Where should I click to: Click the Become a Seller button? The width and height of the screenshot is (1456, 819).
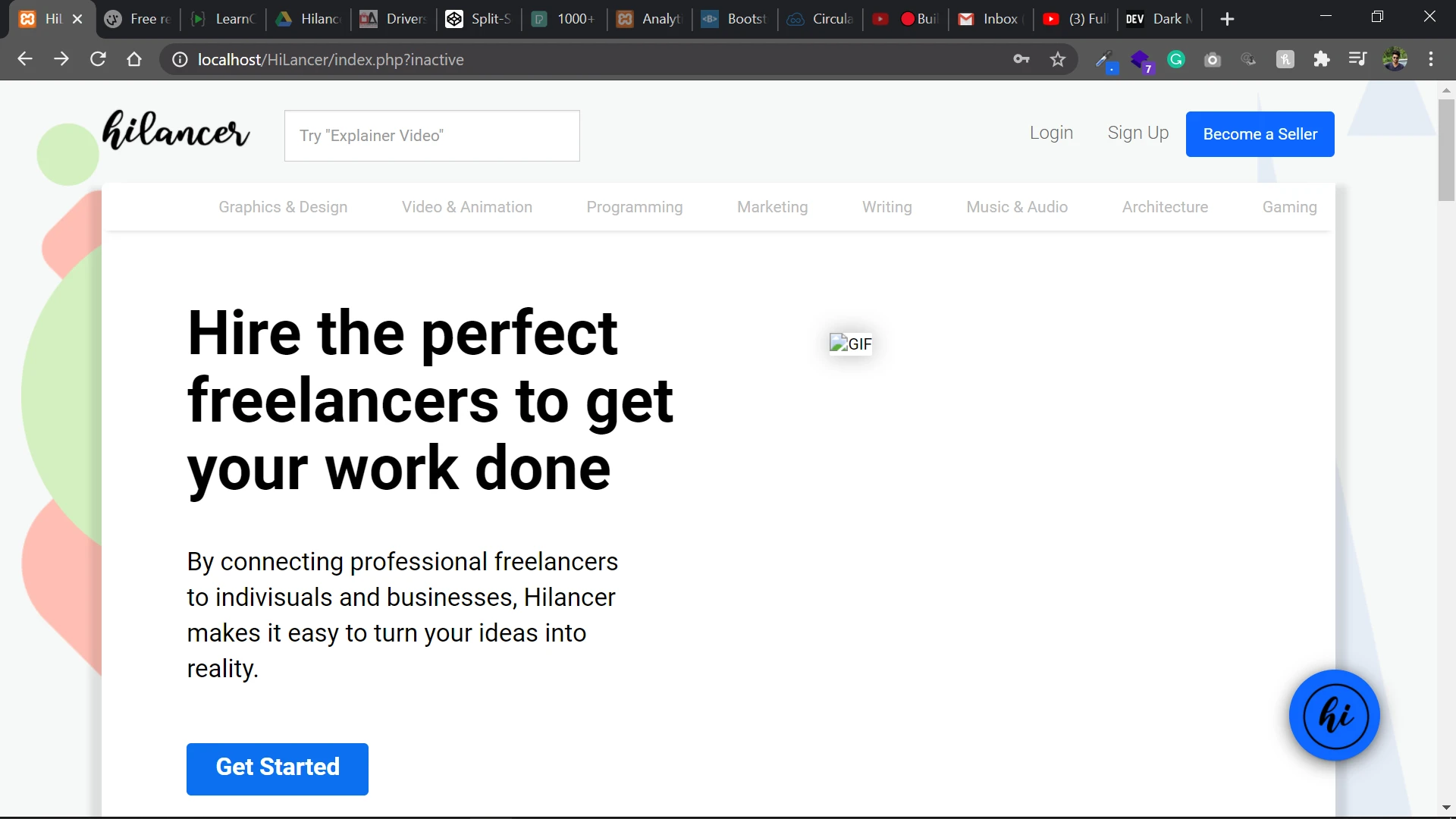1260,134
